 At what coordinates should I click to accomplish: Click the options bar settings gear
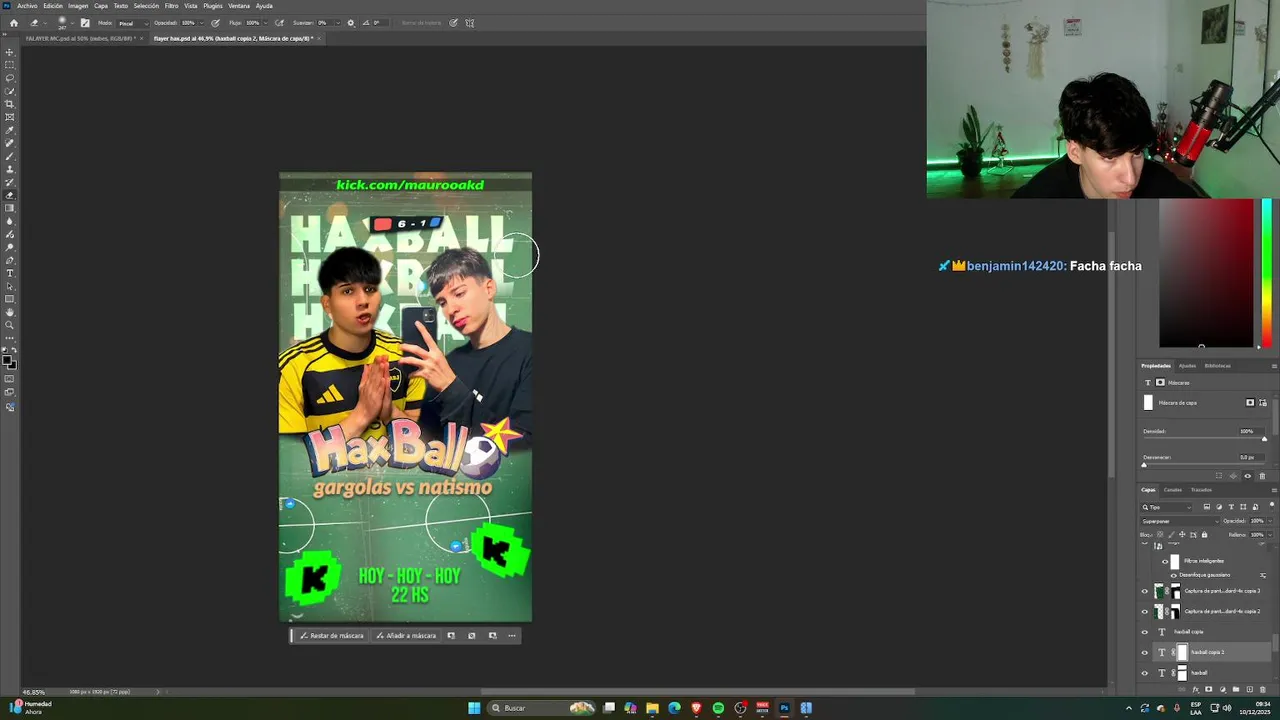coord(350,22)
